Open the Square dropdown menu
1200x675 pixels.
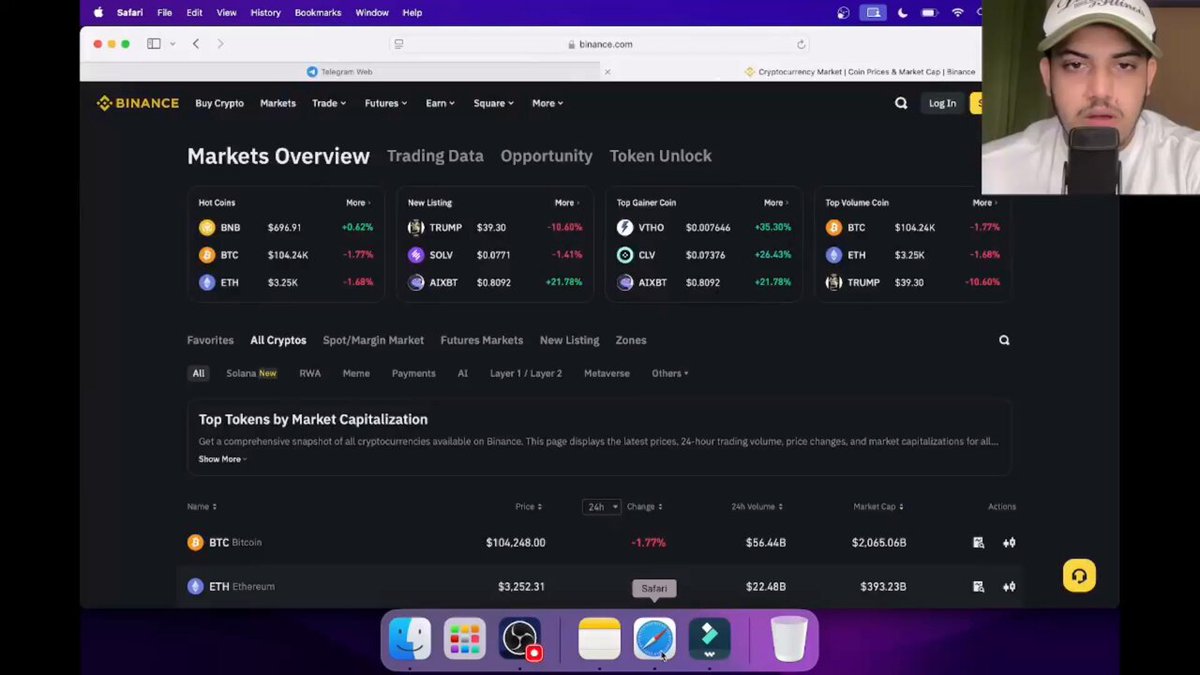click(x=493, y=103)
